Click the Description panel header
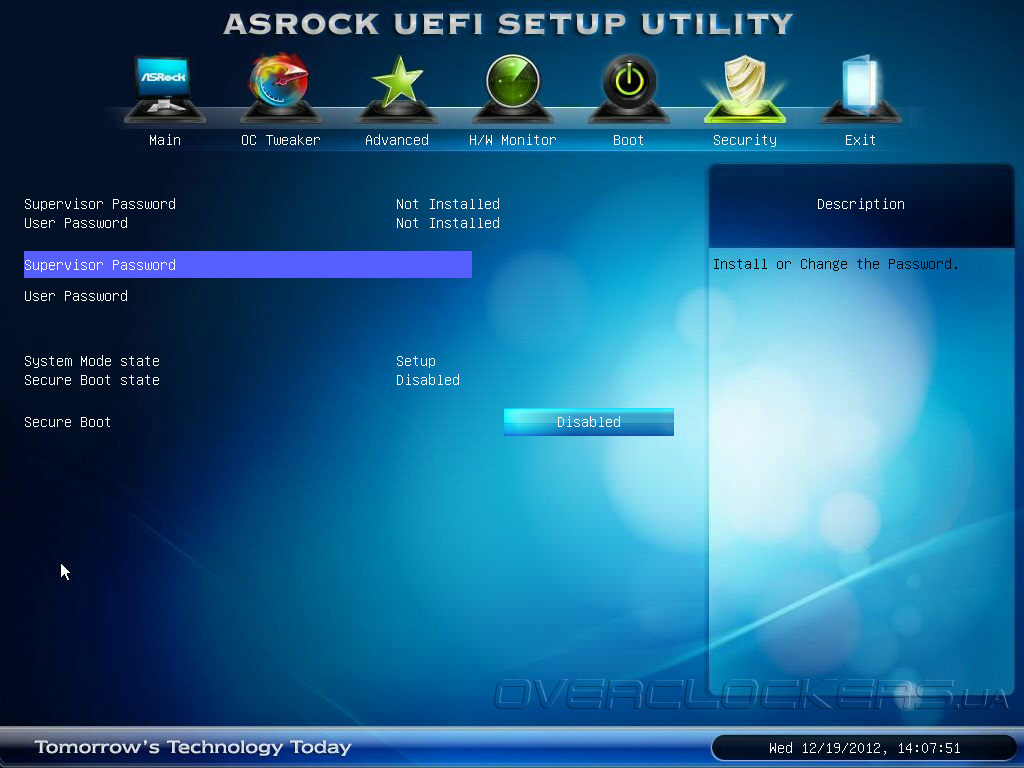 pos(861,204)
